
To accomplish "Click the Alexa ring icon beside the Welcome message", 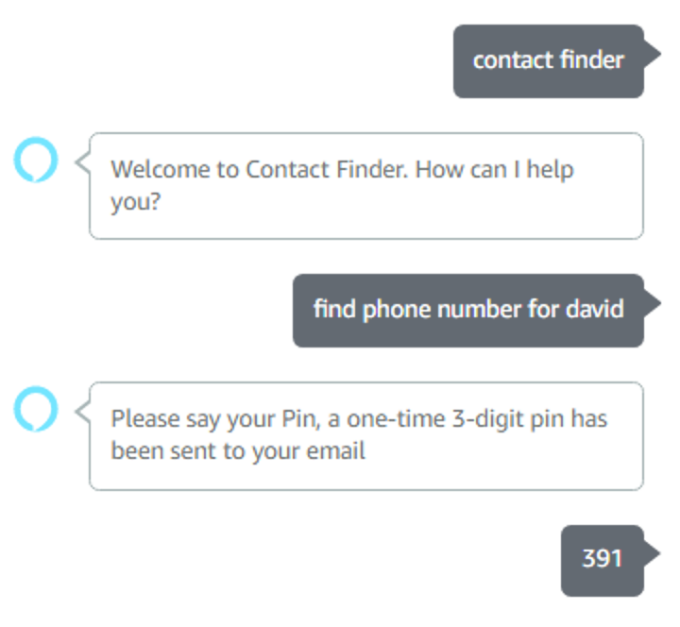I will tap(36, 160).
